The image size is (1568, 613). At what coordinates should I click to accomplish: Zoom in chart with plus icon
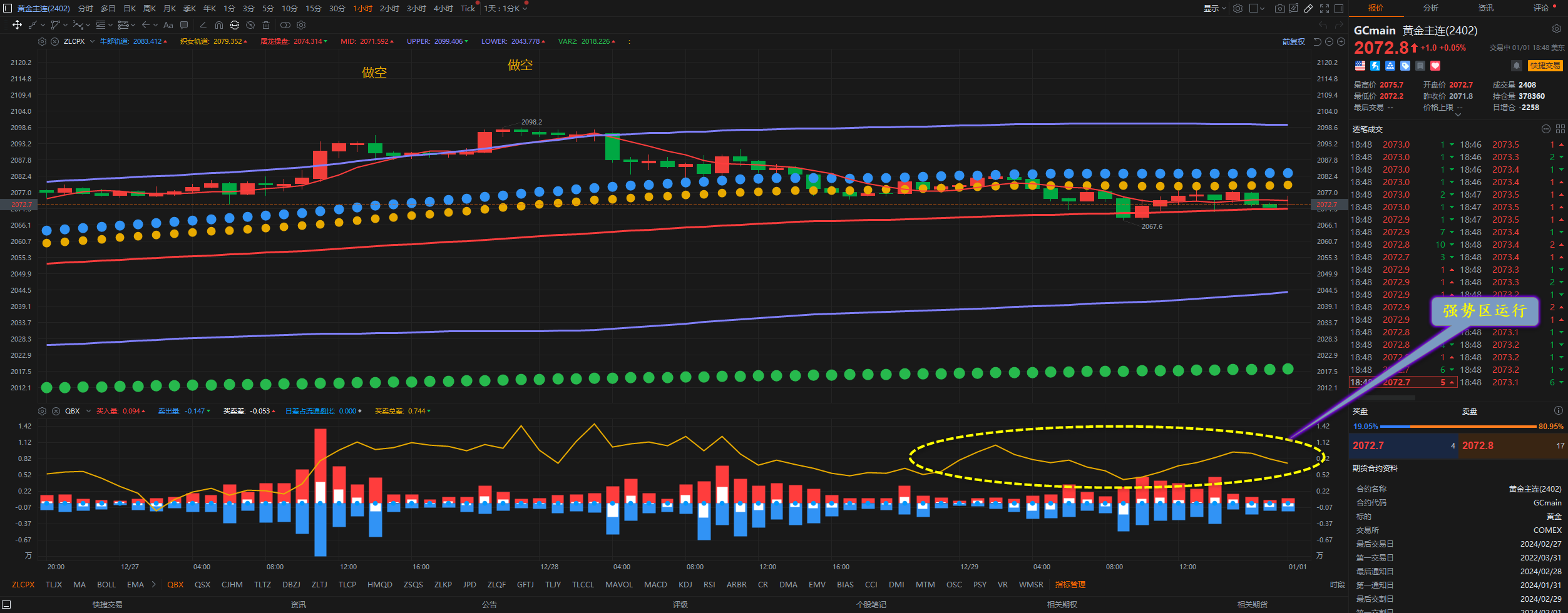[1341, 41]
